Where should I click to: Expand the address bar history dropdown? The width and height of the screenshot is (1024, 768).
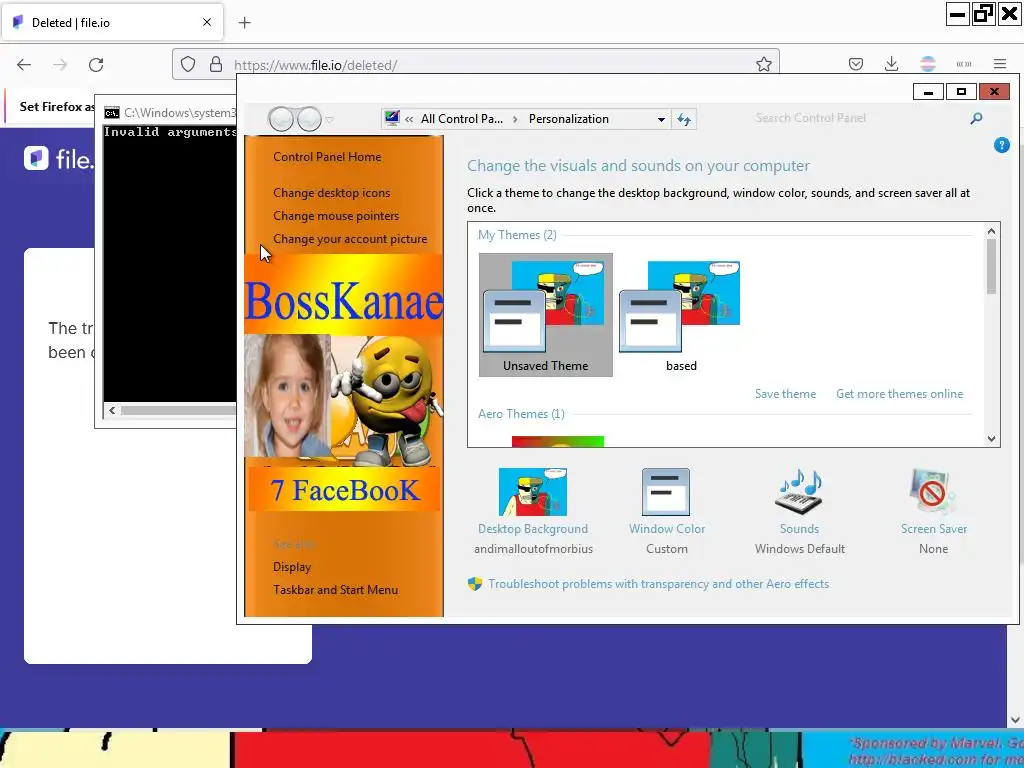click(x=661, y=120)
